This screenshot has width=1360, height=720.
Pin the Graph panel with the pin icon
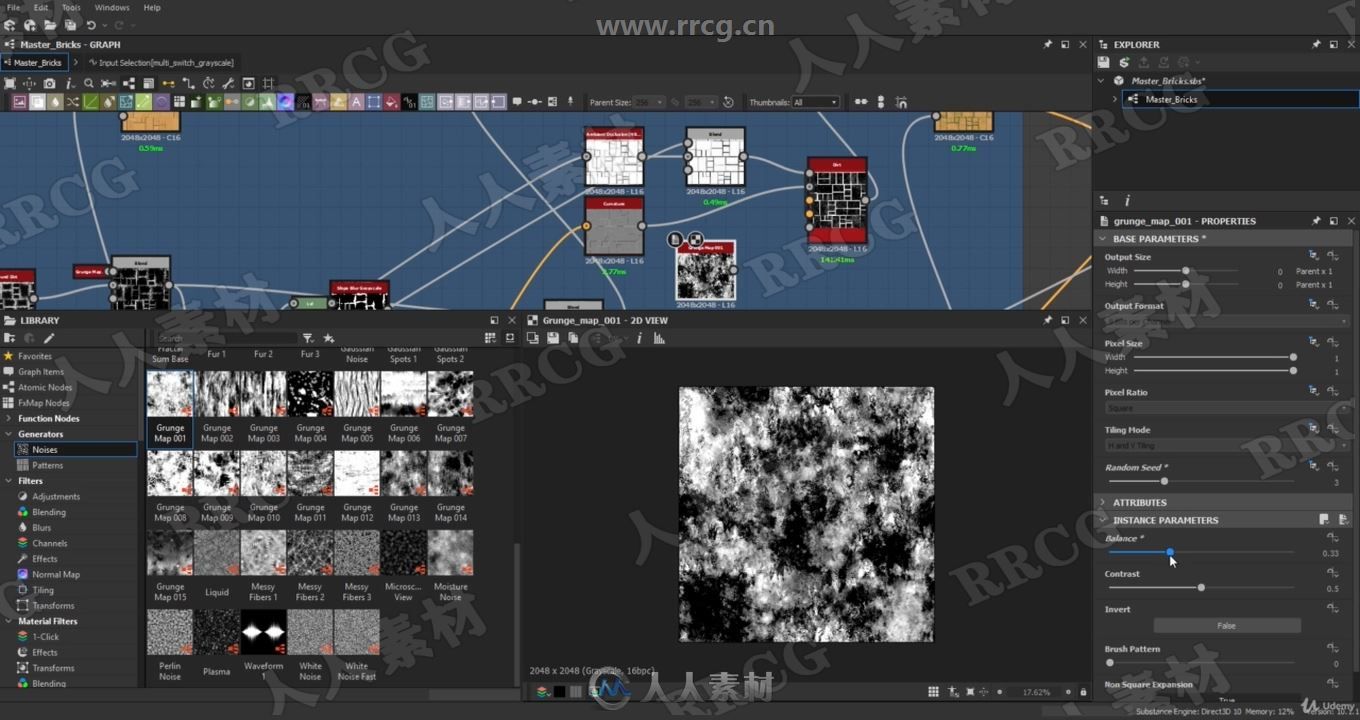tap(1047, 44)
